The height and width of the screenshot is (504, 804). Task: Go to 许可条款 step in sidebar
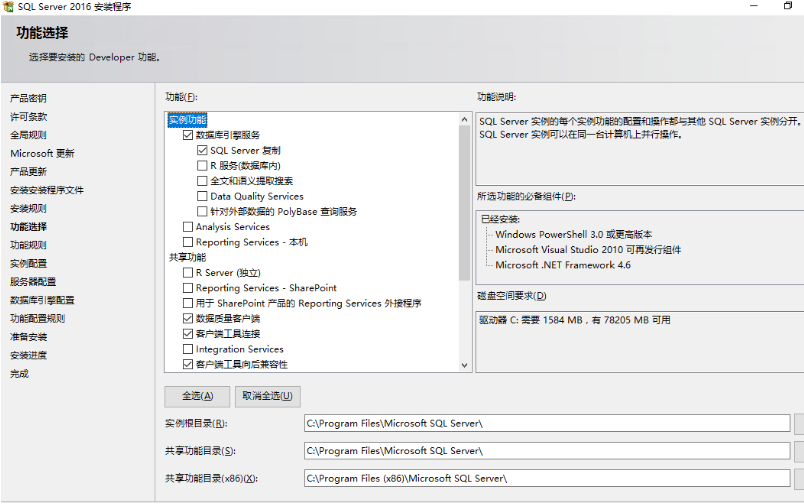(28, 117)
